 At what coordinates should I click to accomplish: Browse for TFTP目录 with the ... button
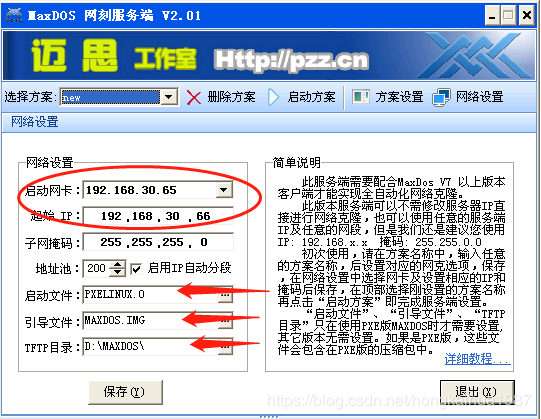coord(226,348)
